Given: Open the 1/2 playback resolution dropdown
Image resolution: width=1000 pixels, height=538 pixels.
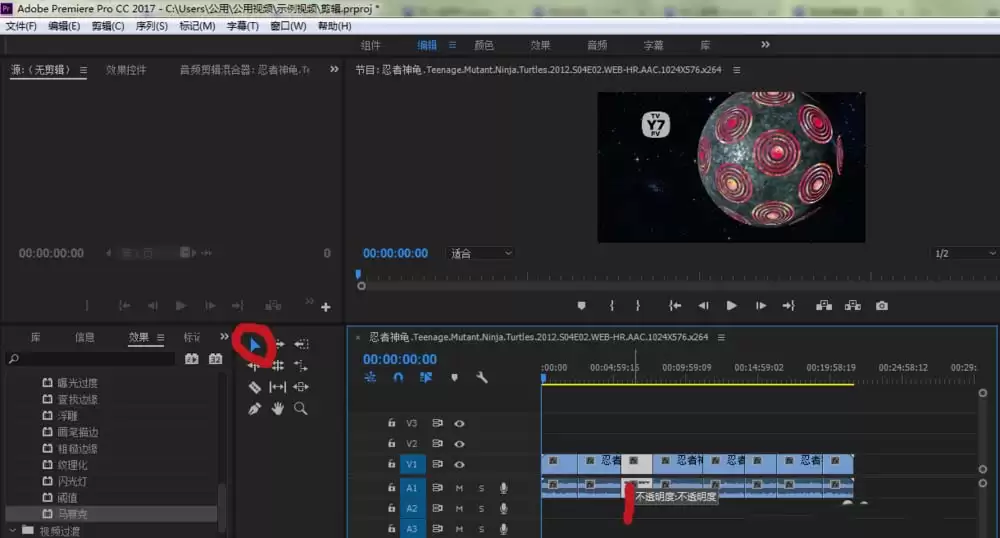Looking at the screenshot, I should tap(960, 254).
